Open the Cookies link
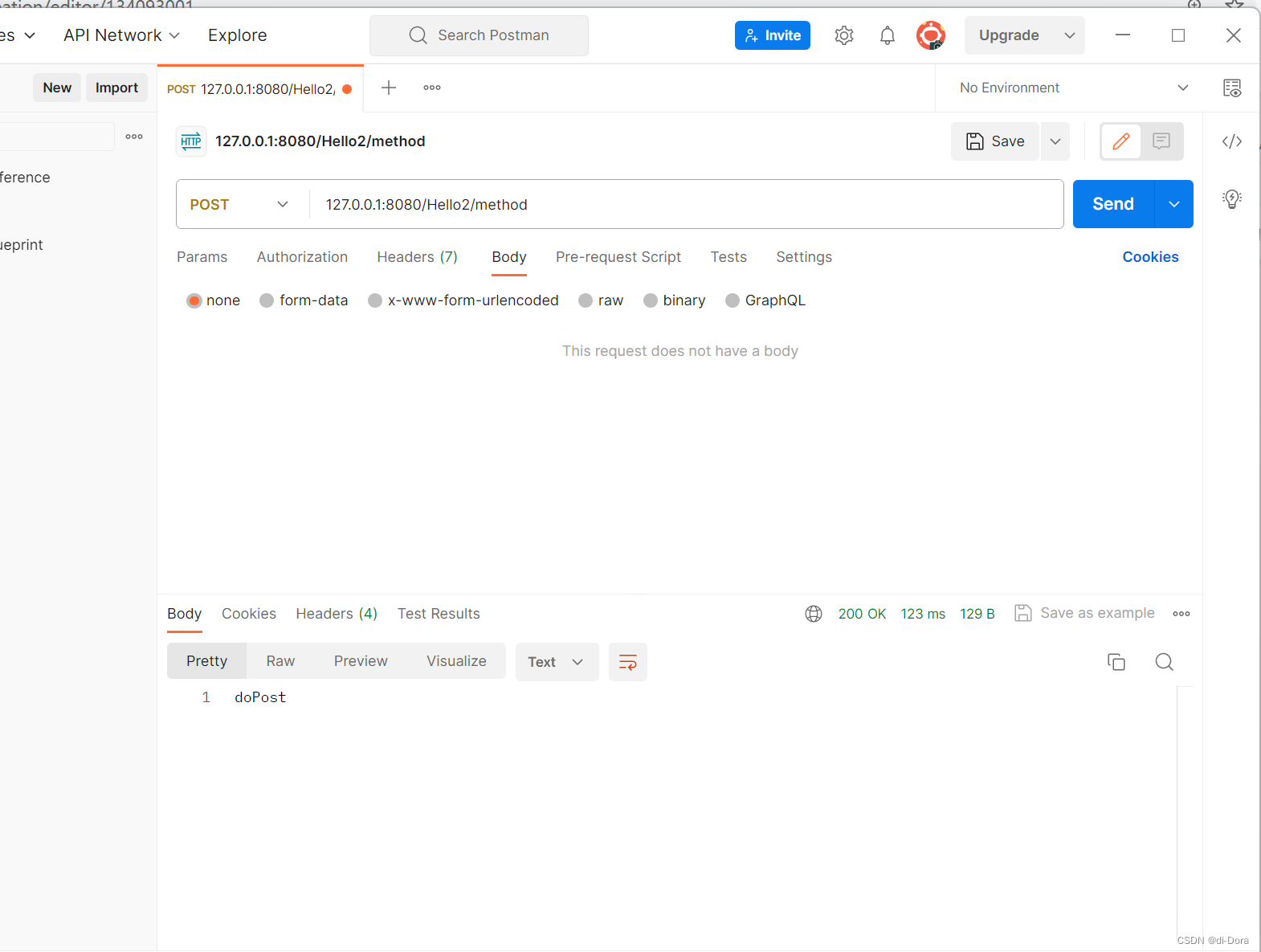The height and width of the screenshot is (952, 1261). coord(1150,257)
